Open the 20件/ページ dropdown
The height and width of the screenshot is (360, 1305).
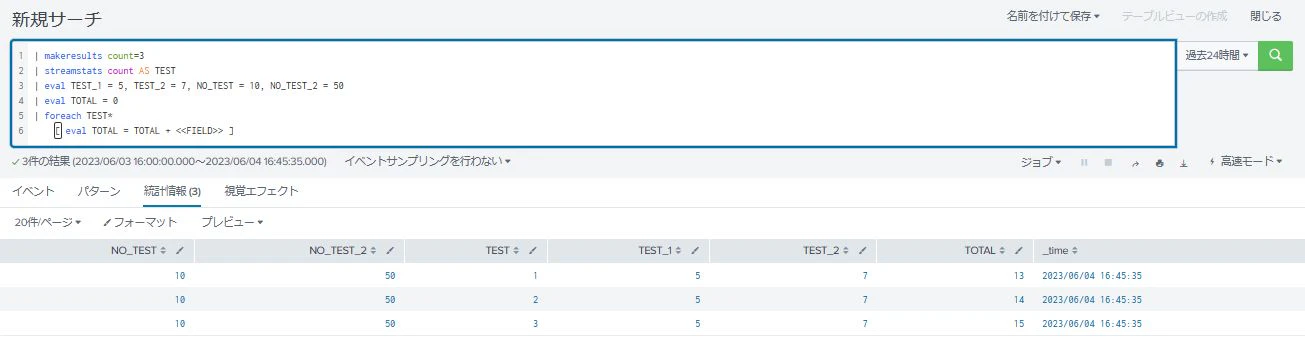[x=48, y=222]
